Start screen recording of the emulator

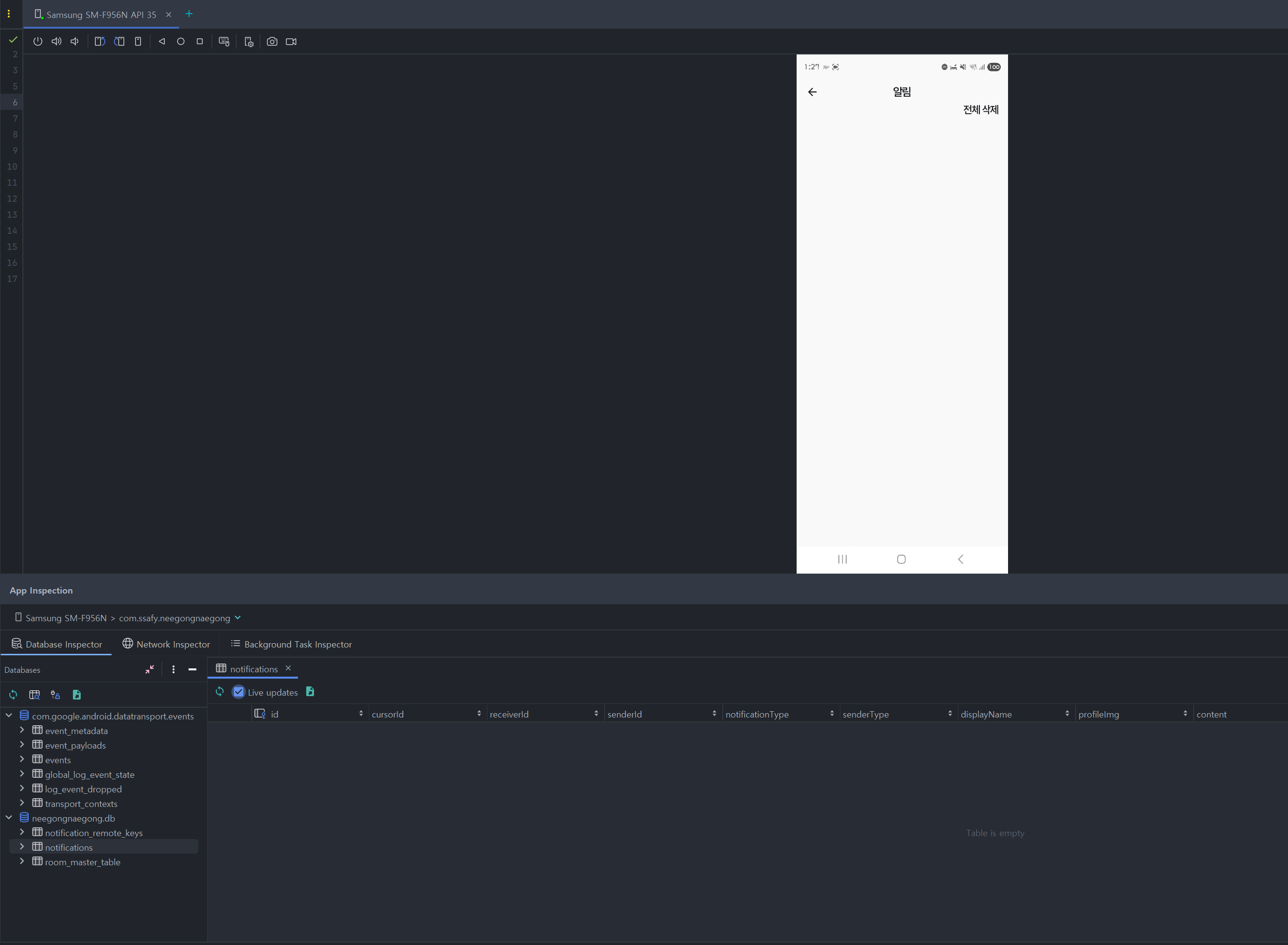point(291,41)
